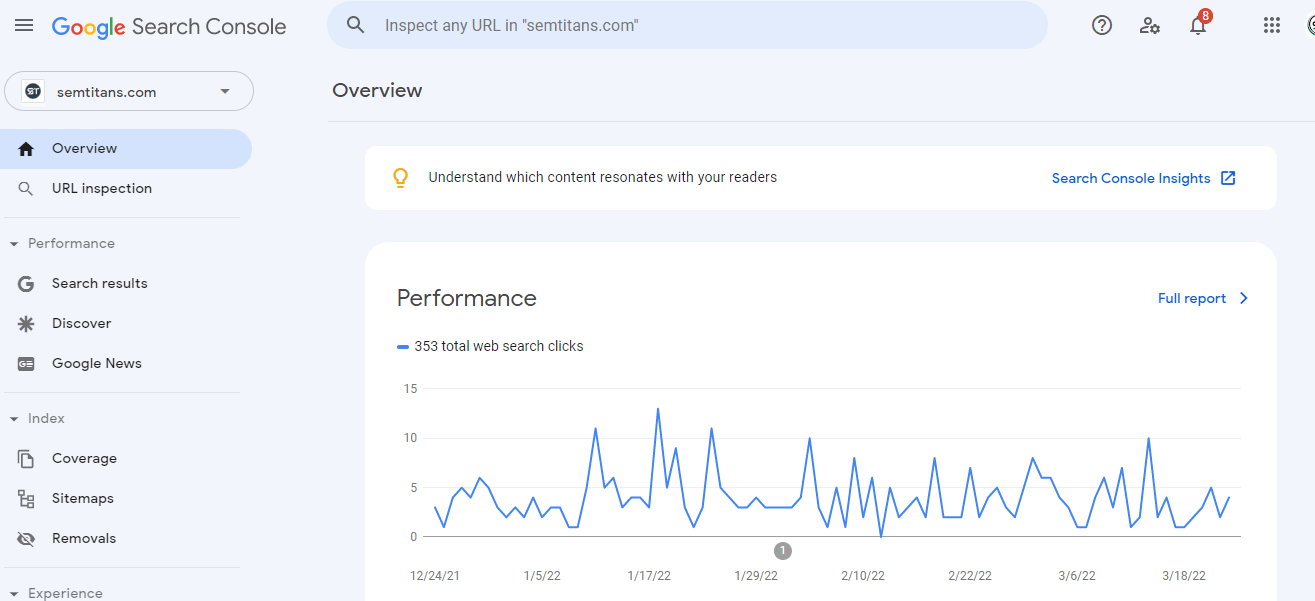Click the Google News icon
Screen dimensions: 1315x601
tap(26, 363)
